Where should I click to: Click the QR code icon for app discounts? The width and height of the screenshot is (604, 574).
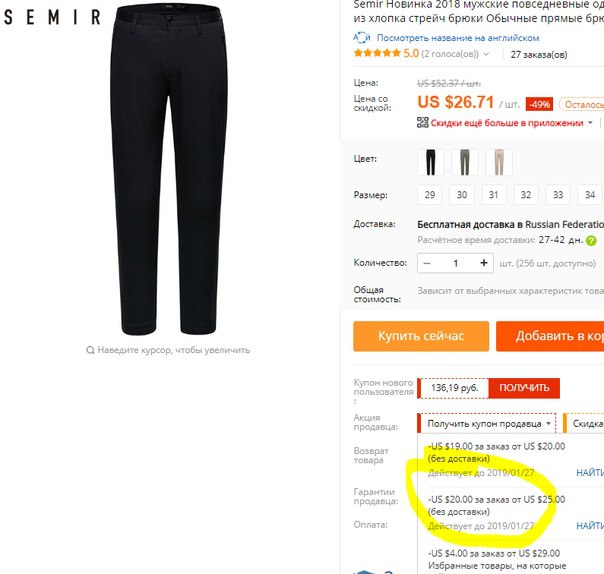click(x=423, y=123)
